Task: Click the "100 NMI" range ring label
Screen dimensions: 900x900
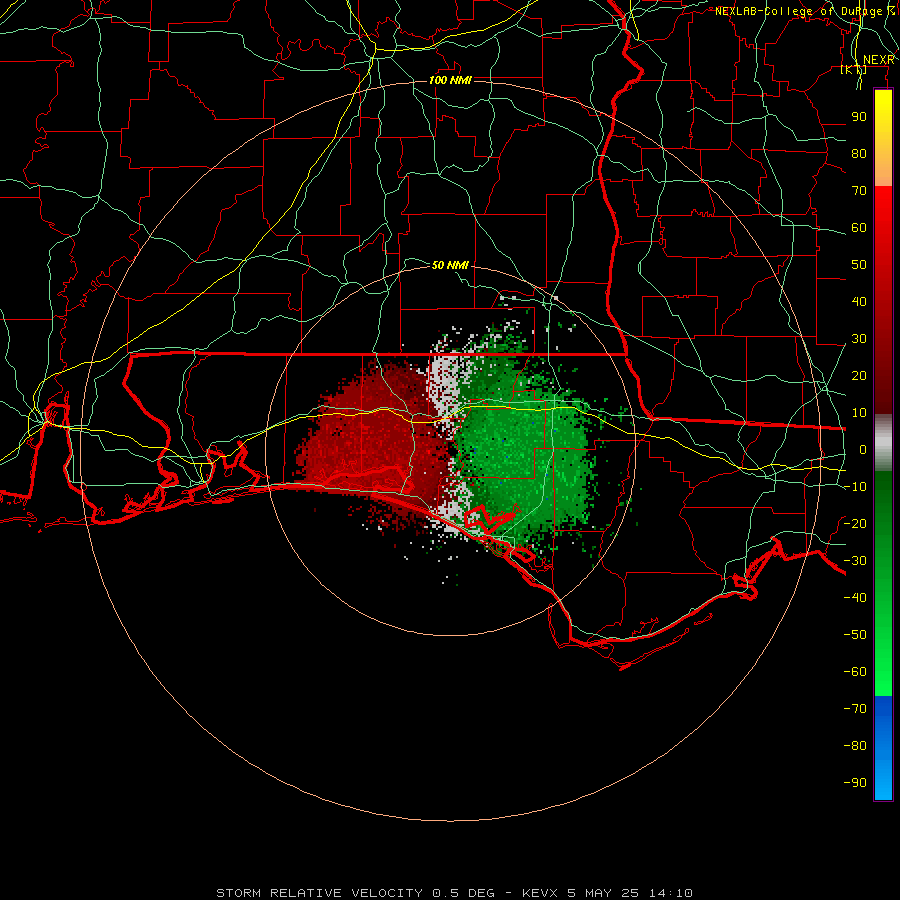Action: click(x=450, y=80)
